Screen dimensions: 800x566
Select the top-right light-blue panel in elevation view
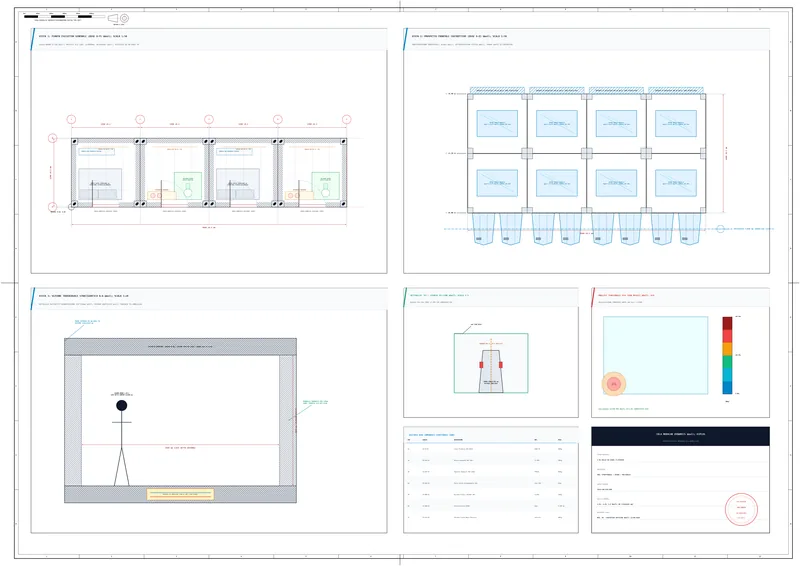coord(676,124)
